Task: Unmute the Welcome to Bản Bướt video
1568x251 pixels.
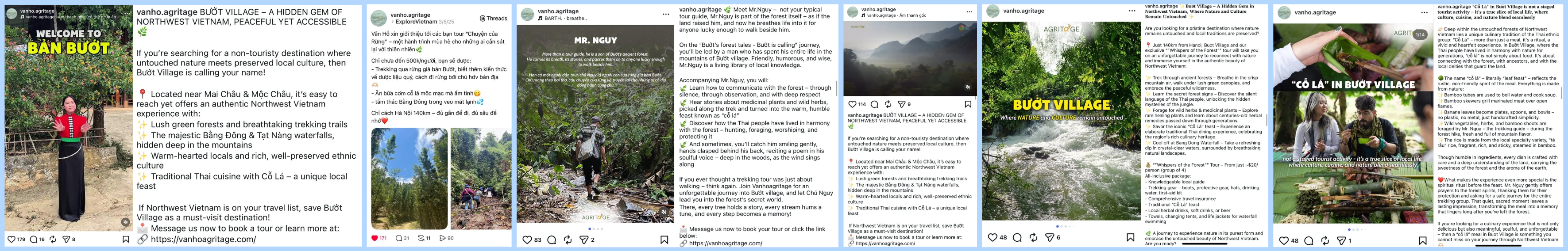Action: click(x=125, y=222)
